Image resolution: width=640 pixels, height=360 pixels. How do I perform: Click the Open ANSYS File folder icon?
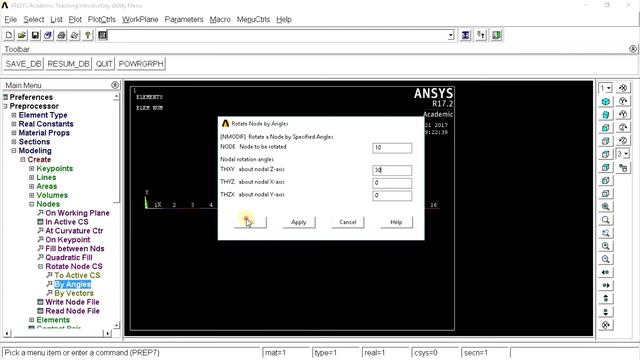[x=22, y=36]
